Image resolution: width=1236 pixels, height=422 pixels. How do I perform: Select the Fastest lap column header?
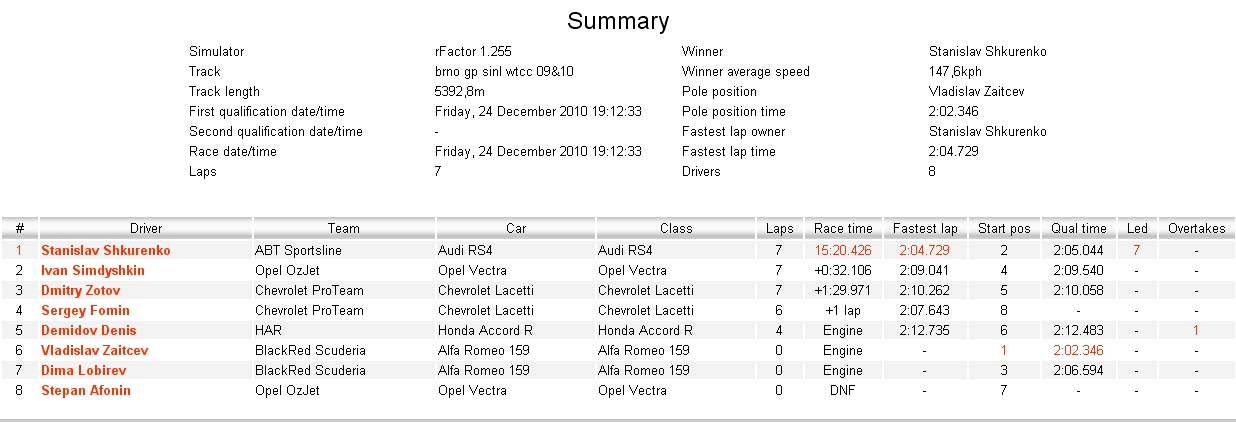click(925, 229)
